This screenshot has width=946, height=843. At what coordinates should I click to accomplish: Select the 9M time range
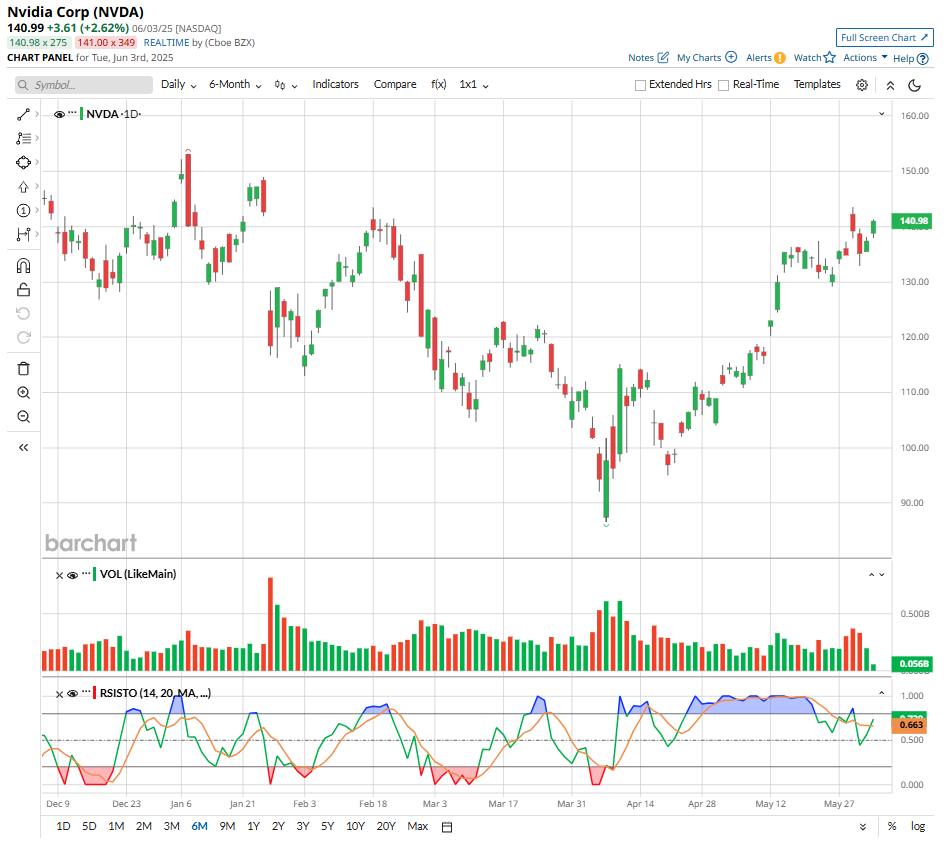[x=227, y=827]
